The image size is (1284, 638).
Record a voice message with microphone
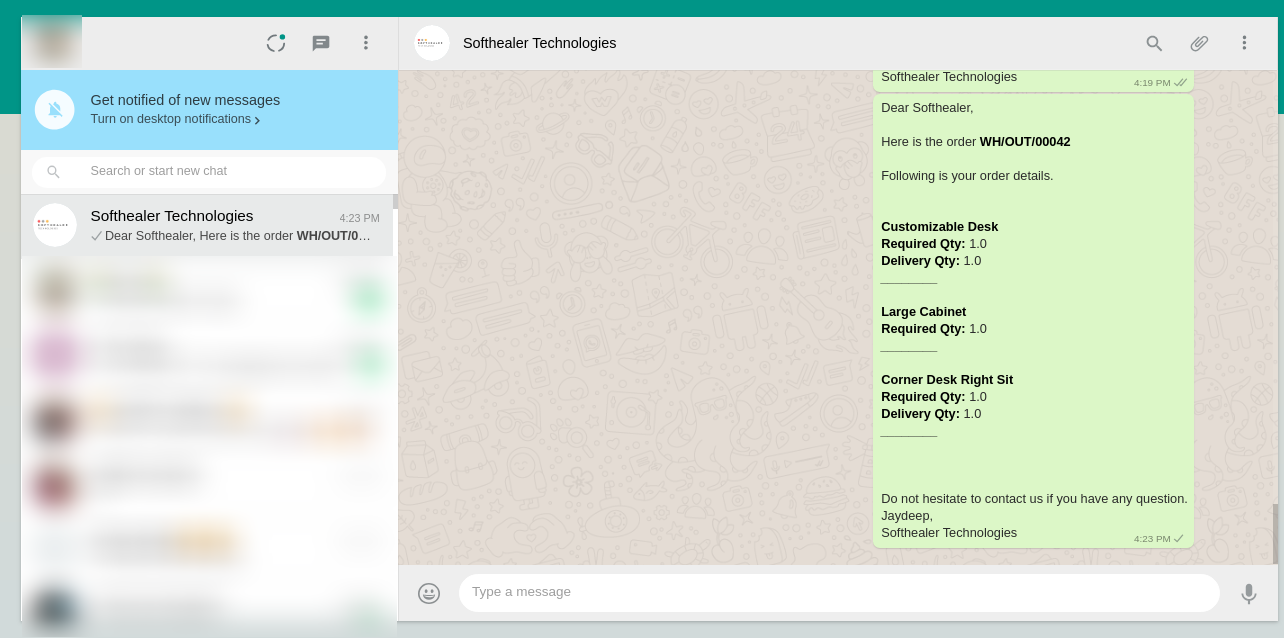(1249, 594)
